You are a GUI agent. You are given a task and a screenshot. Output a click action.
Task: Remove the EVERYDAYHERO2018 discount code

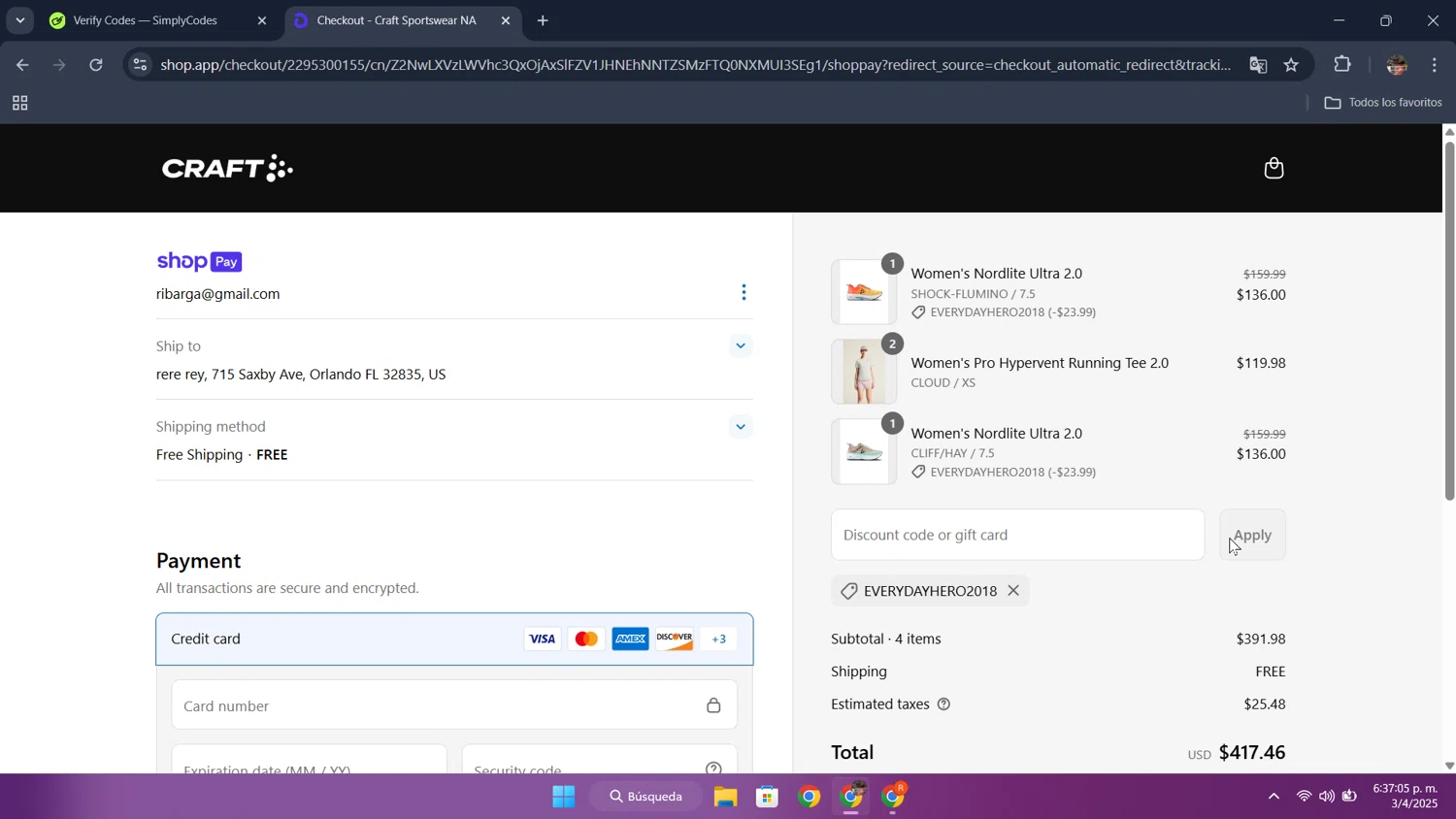[1013, 590]
